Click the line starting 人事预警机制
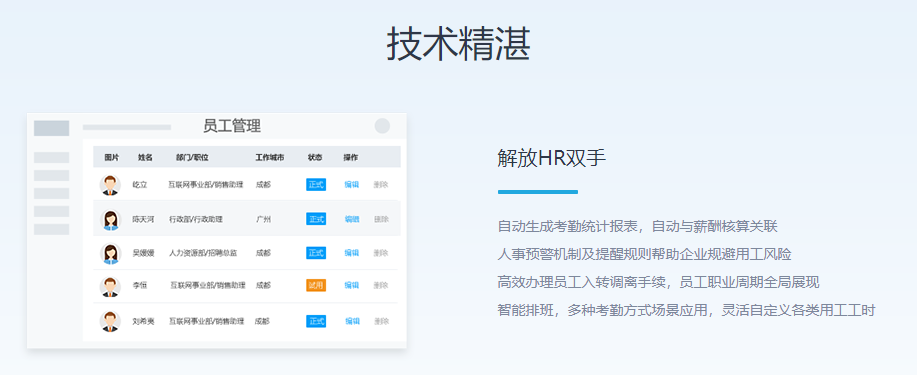 644,254
